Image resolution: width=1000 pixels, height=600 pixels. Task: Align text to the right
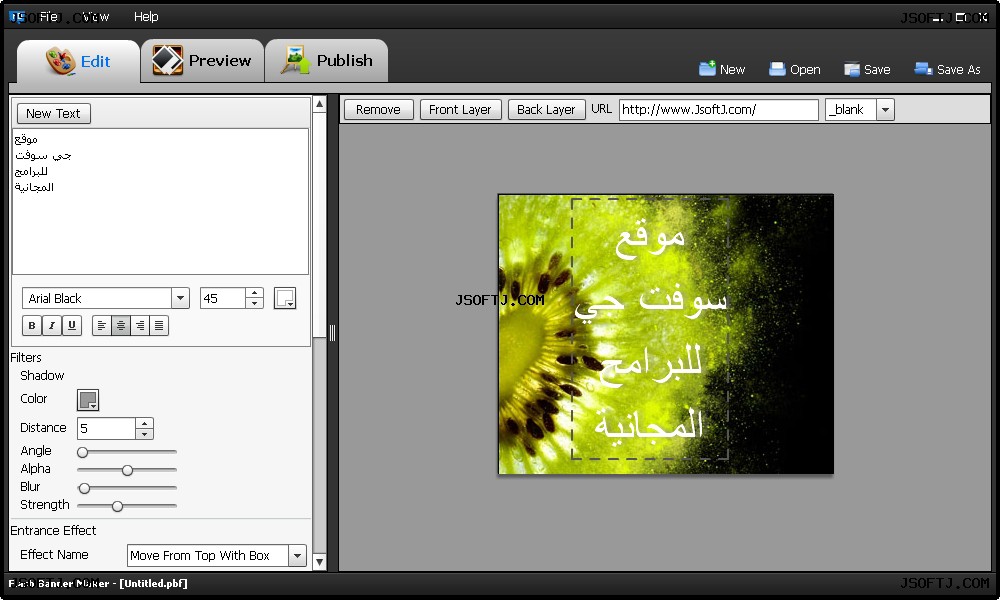(140, 325)
